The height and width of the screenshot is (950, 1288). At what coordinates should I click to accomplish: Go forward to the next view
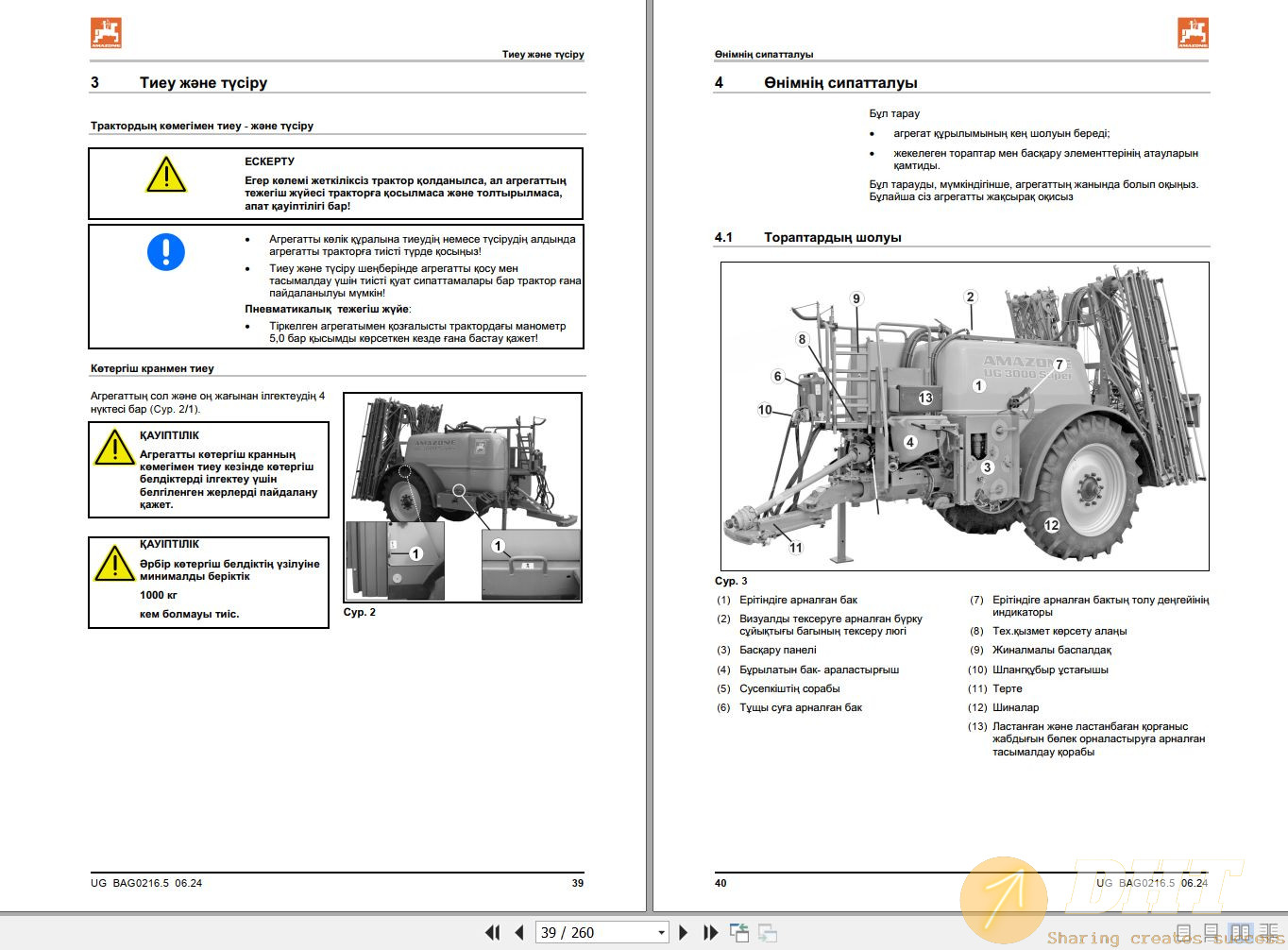pos(768,932)
